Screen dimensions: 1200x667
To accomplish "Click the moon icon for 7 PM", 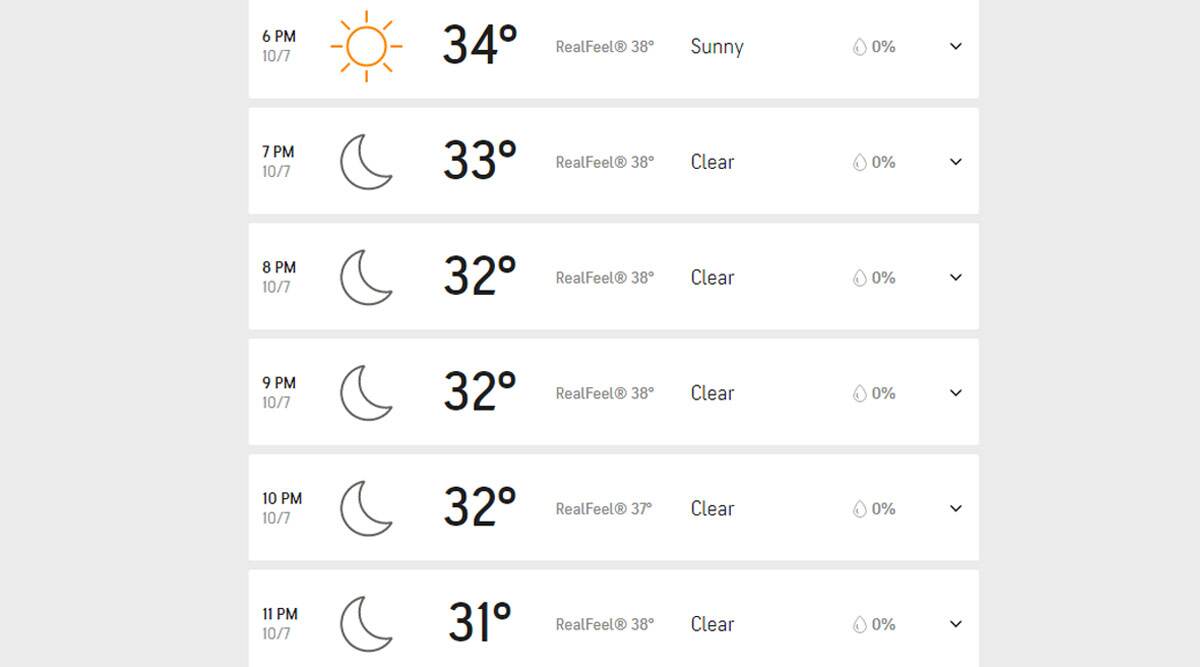I will (367, 162).
